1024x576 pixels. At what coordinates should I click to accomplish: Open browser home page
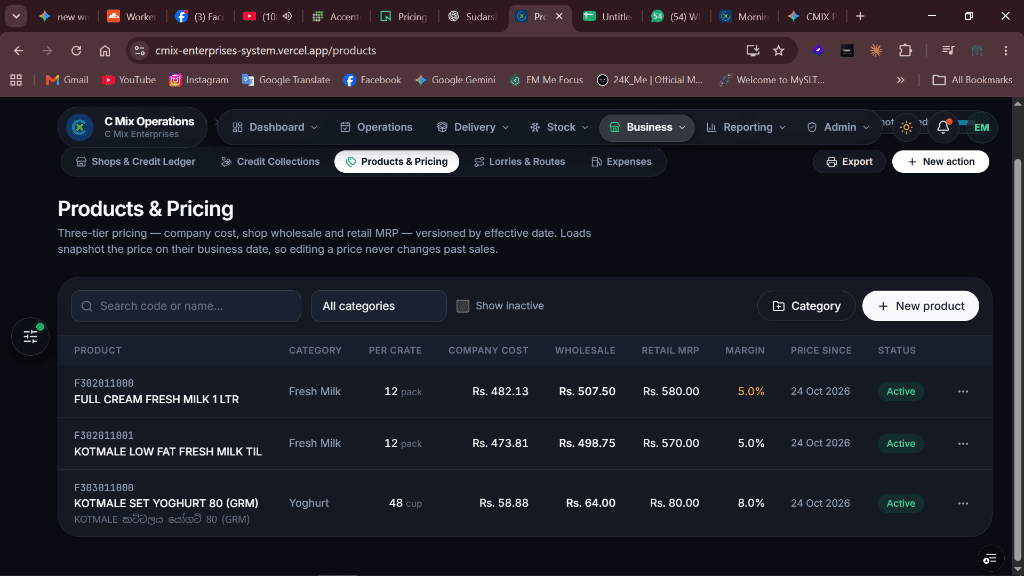[x=104, y=50]
